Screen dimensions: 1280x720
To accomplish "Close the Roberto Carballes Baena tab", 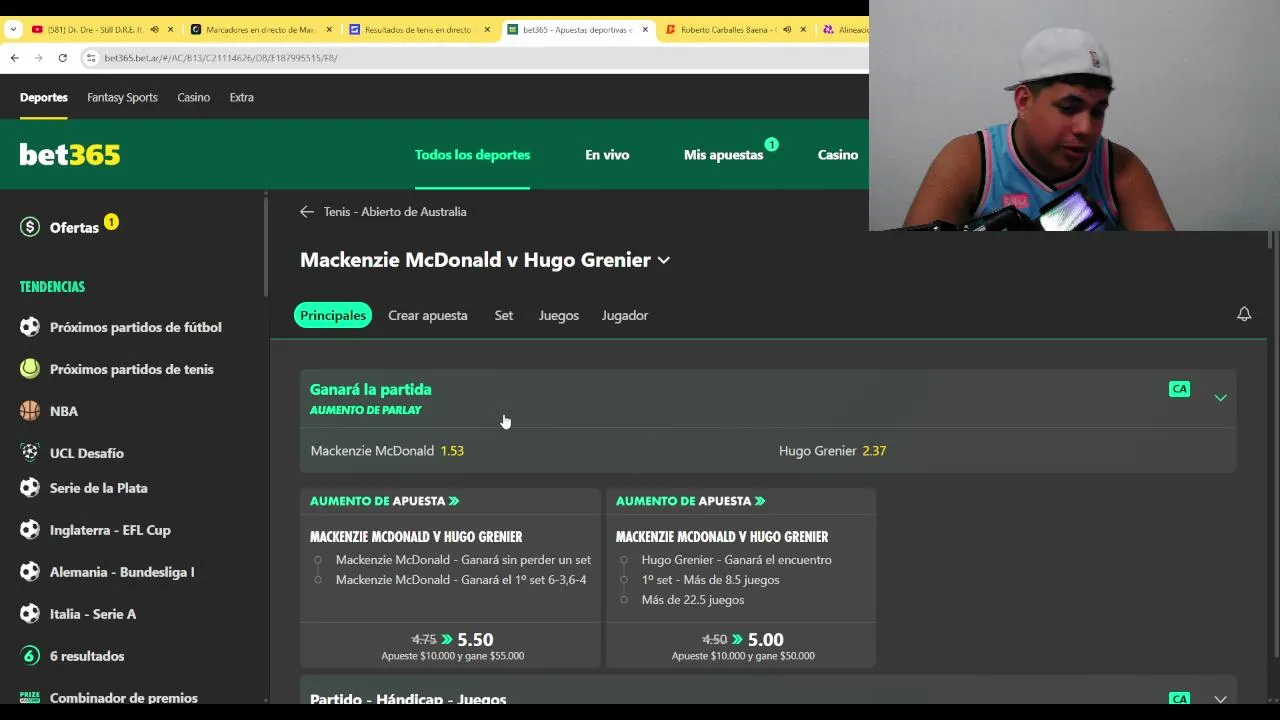I will pyautogui.click(x=803, y=30).
